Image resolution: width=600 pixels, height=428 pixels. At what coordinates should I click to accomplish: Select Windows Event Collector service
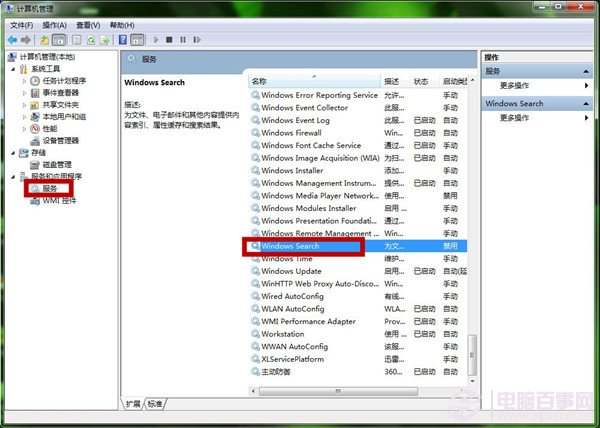359,108
